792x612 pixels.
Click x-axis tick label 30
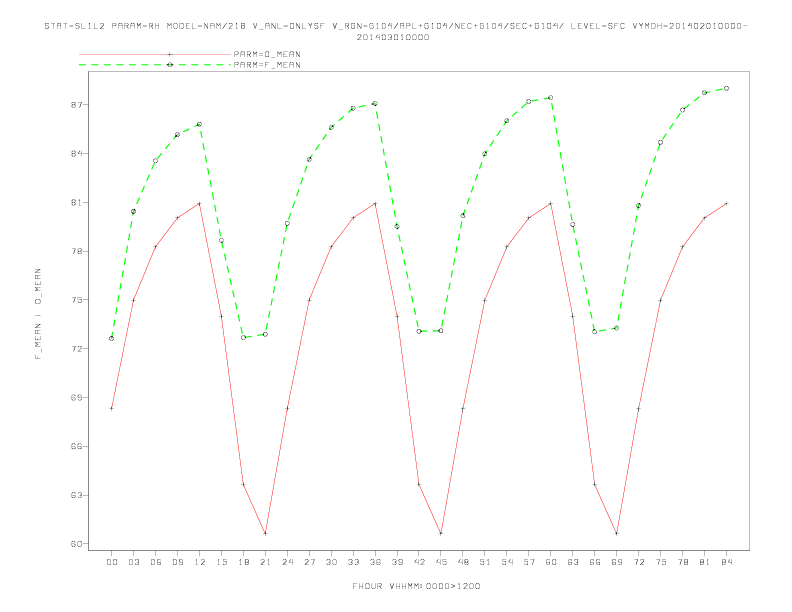(331, 562)
